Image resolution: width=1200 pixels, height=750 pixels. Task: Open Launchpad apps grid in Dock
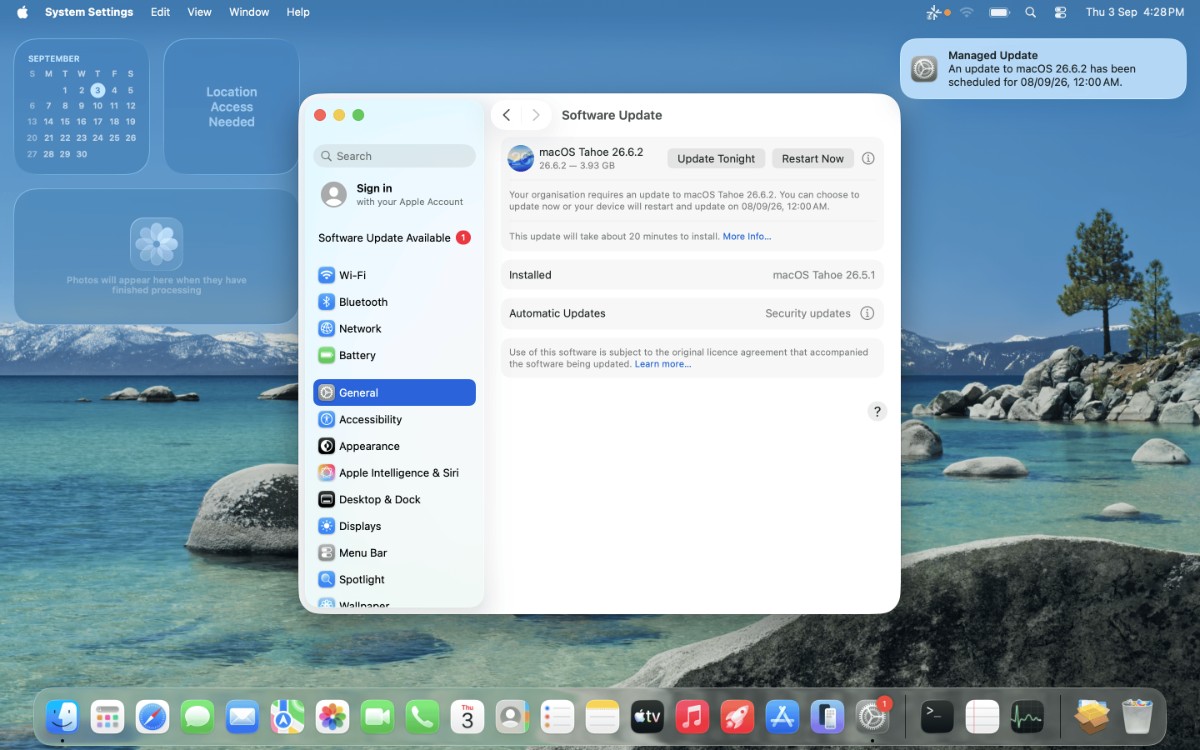tap(107, 717)
